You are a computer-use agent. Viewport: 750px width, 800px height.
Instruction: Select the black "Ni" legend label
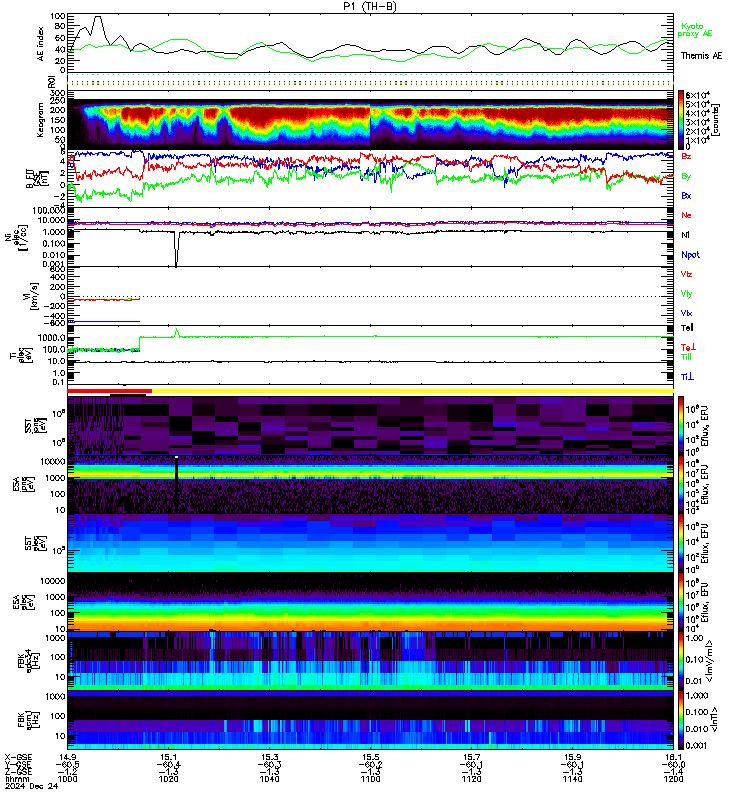685,235
